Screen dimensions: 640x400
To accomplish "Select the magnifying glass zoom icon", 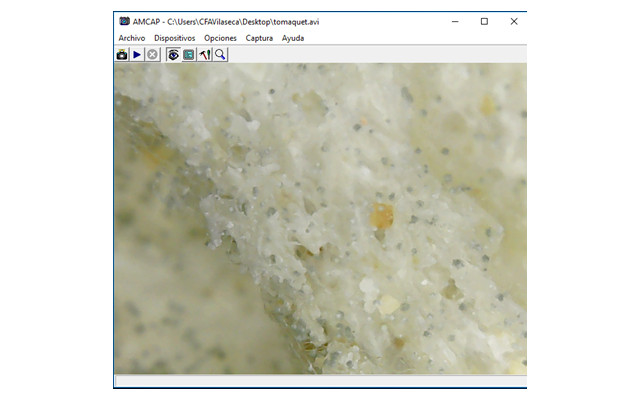I will [x=220, y=55].
